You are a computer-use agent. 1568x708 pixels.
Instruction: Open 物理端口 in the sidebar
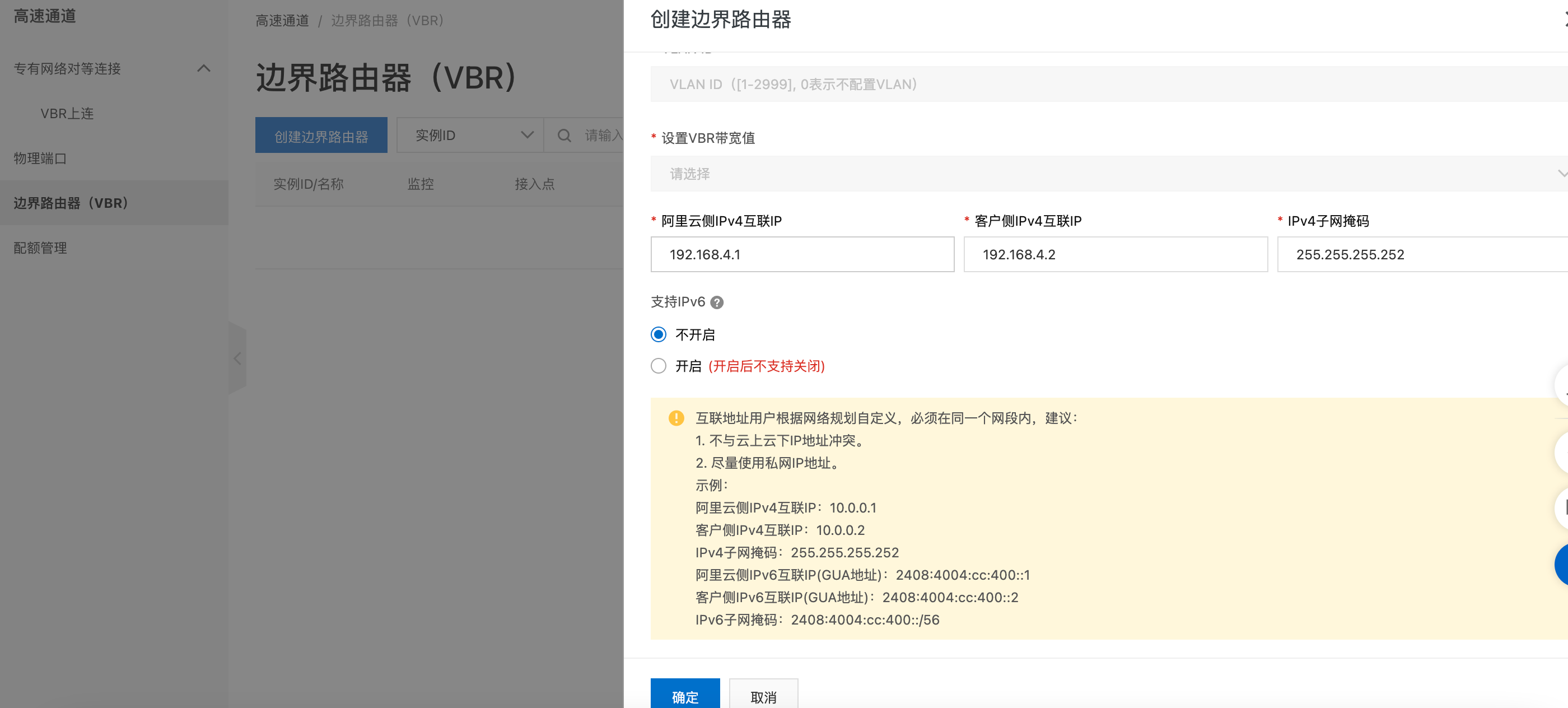40,159
